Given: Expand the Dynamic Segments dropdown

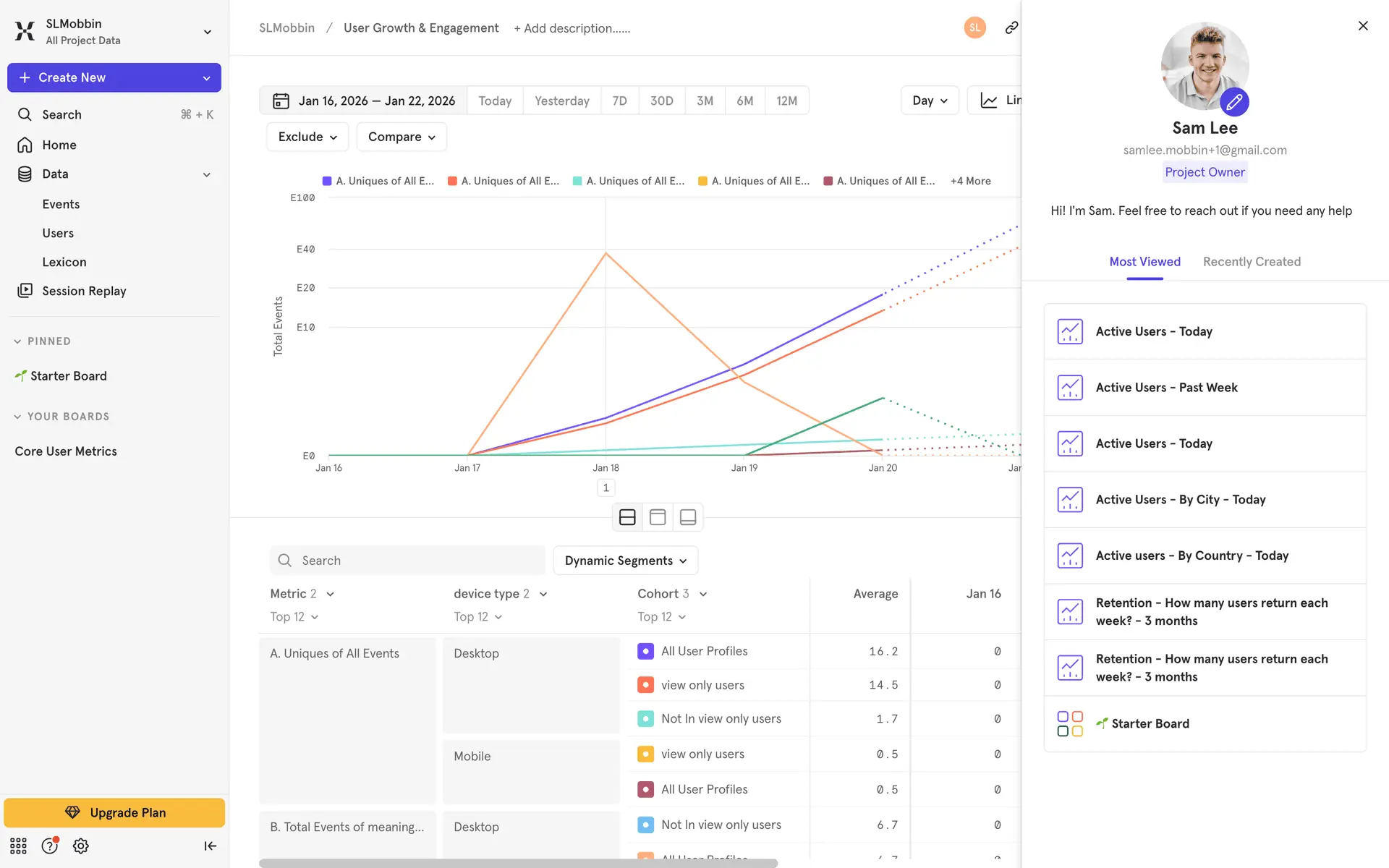Looking at the screenshot, I should pyautogui.click(x=625, y=561).
